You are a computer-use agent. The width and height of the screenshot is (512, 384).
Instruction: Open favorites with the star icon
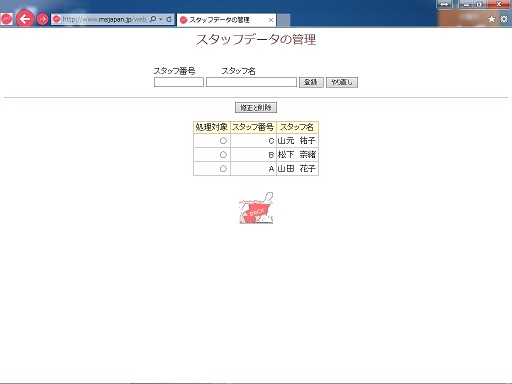pos(492,19)
